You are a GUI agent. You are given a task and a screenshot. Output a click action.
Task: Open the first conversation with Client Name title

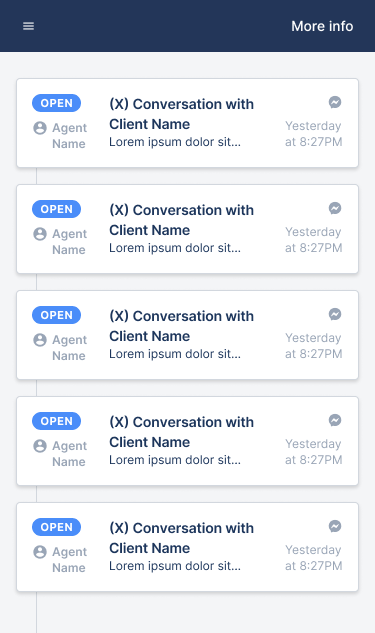[182, 114]
